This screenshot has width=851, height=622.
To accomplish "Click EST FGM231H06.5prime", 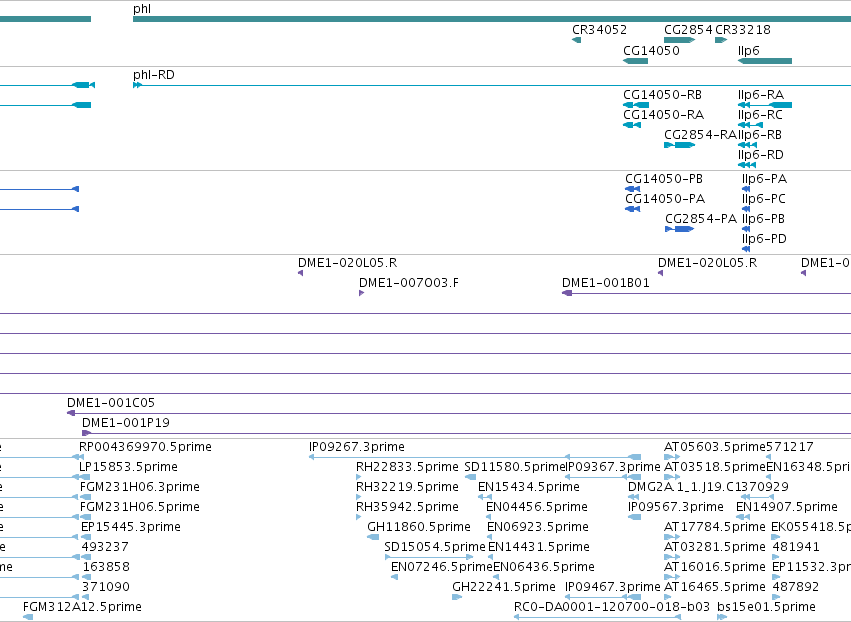I will [139, 507].
